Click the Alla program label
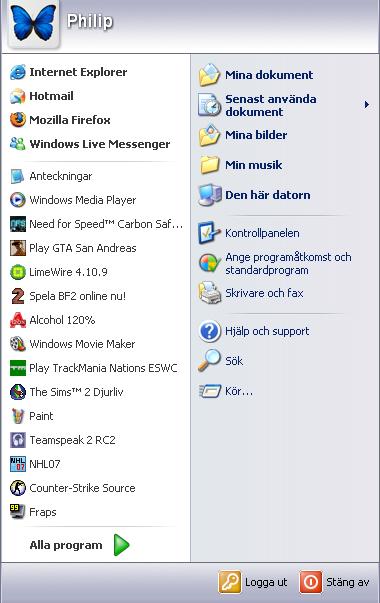 pyautogui.click(x=66, y=545)
